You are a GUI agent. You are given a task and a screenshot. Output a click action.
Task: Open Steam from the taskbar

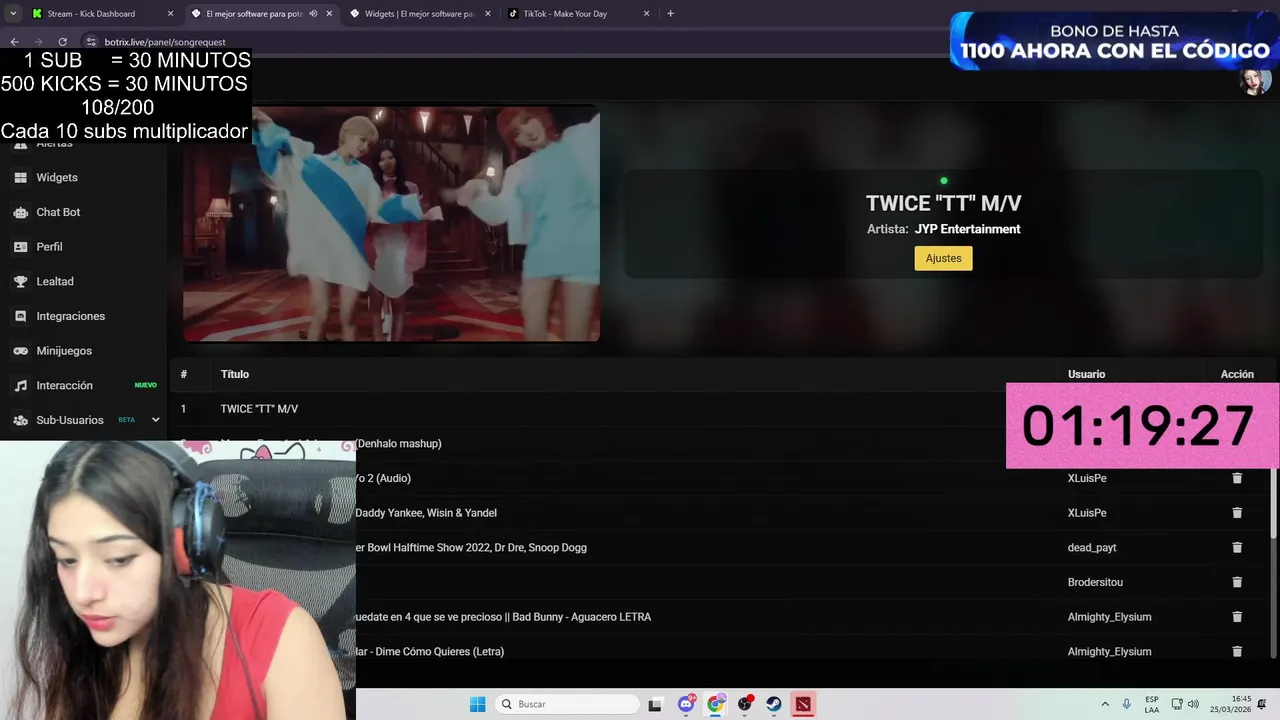[774, 704]
